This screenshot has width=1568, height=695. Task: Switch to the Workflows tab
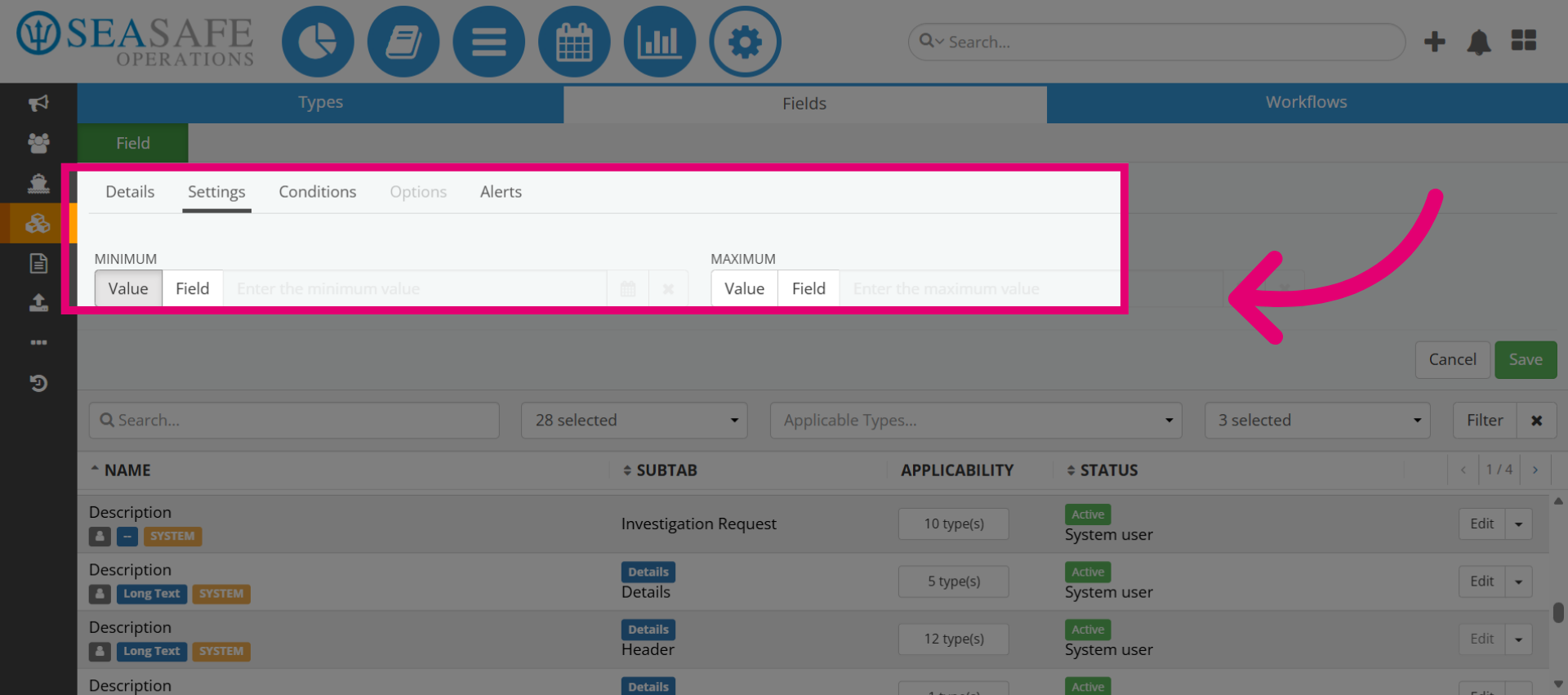coord(1307,103)
